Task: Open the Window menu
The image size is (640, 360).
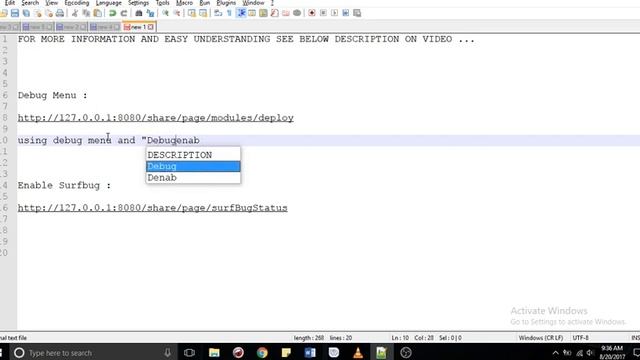Action: tap(253, 3)
